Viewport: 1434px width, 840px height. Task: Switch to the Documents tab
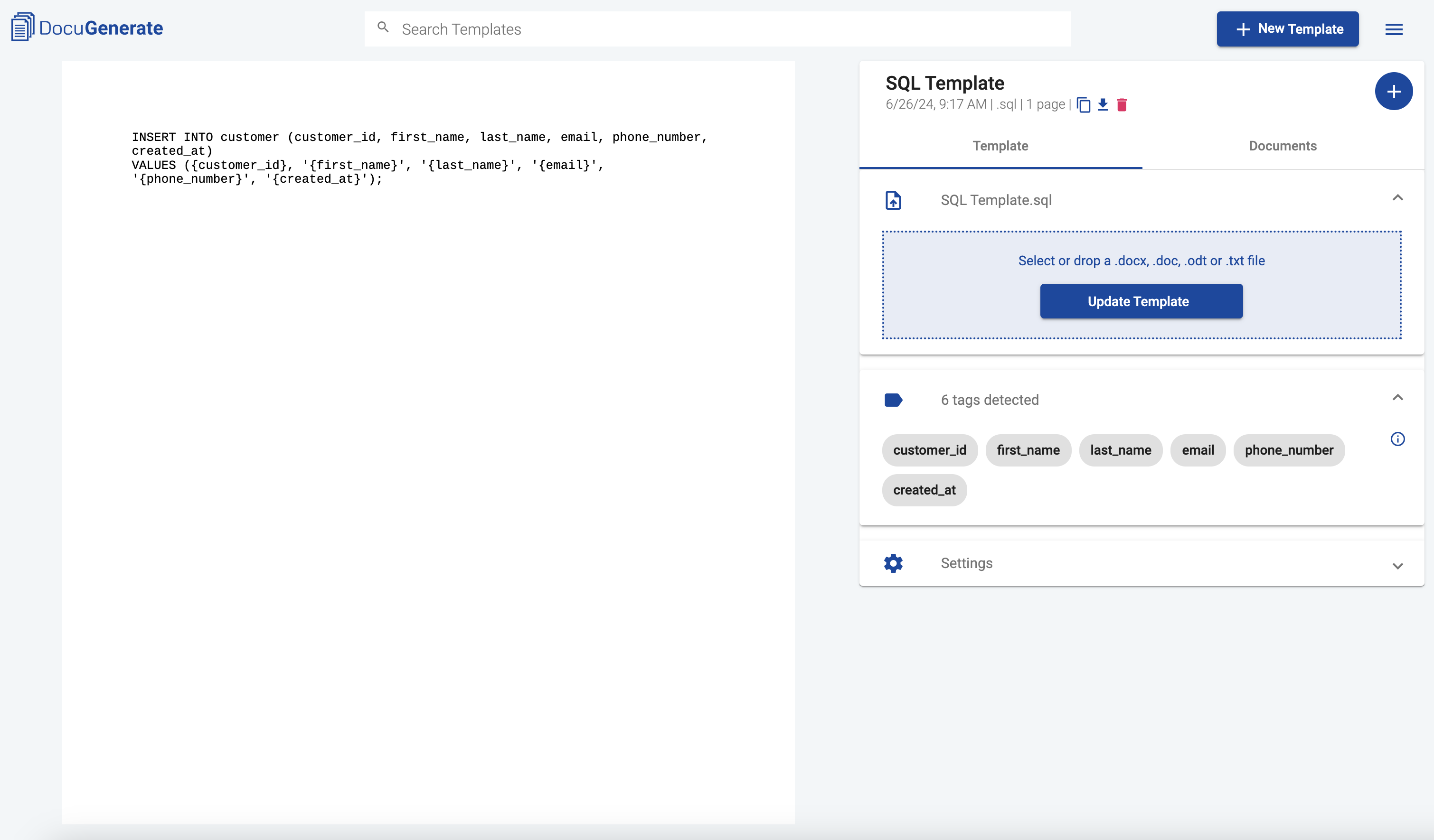[1283, 146]
